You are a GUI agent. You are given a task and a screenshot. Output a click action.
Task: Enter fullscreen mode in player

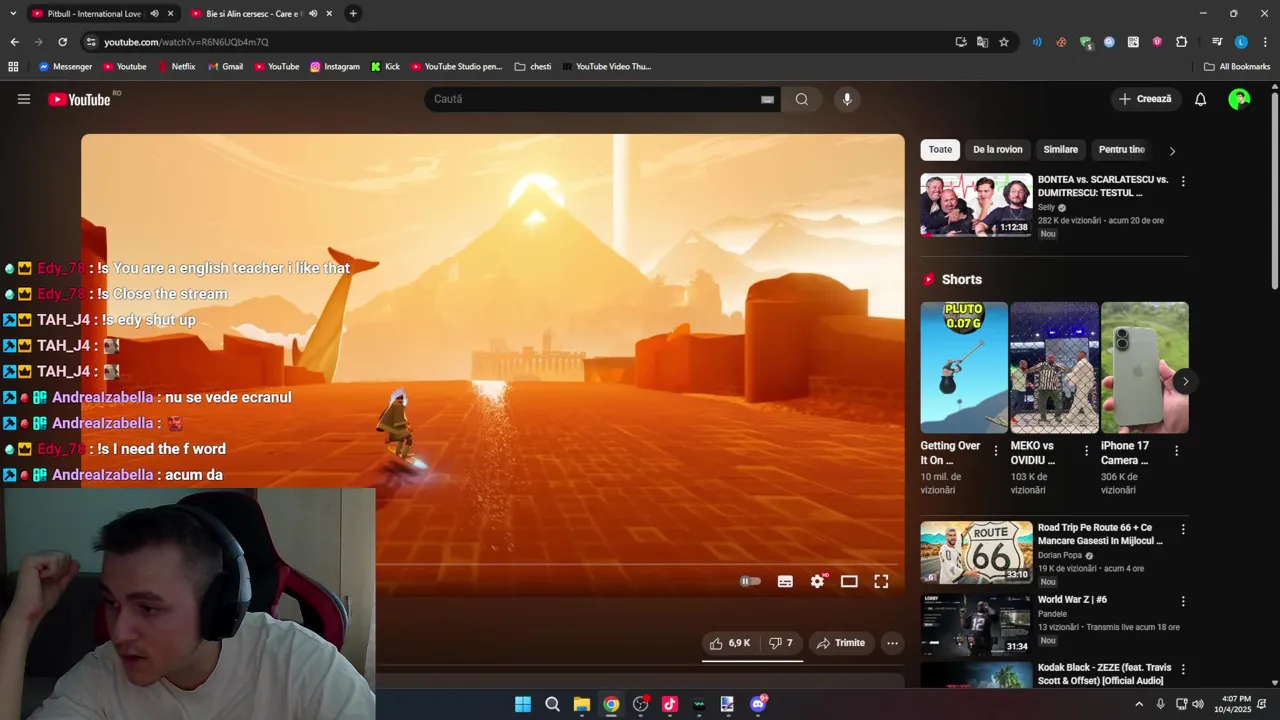(881, 581)
